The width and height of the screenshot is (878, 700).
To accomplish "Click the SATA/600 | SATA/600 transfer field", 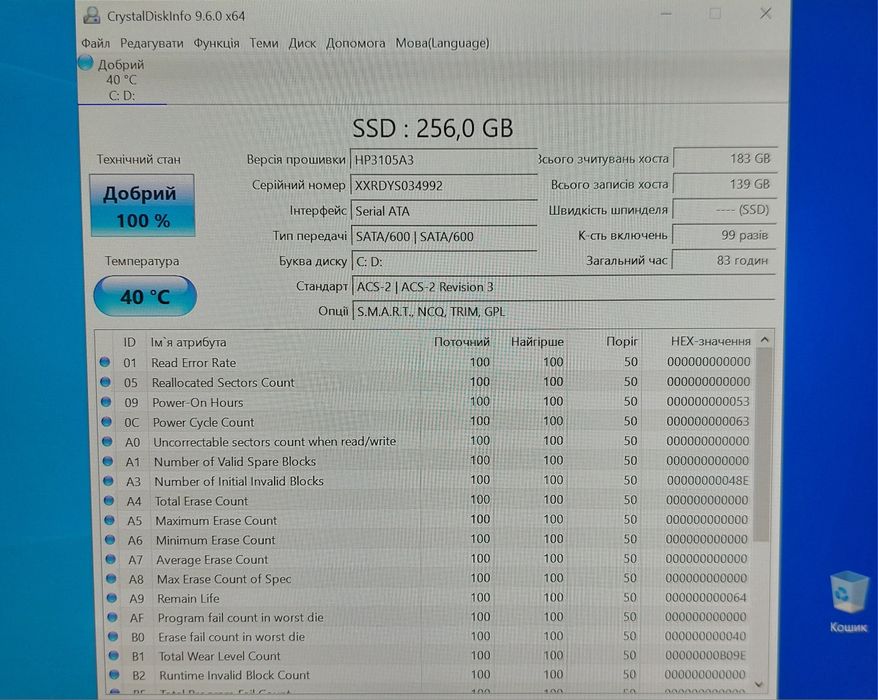I will 444,236.
